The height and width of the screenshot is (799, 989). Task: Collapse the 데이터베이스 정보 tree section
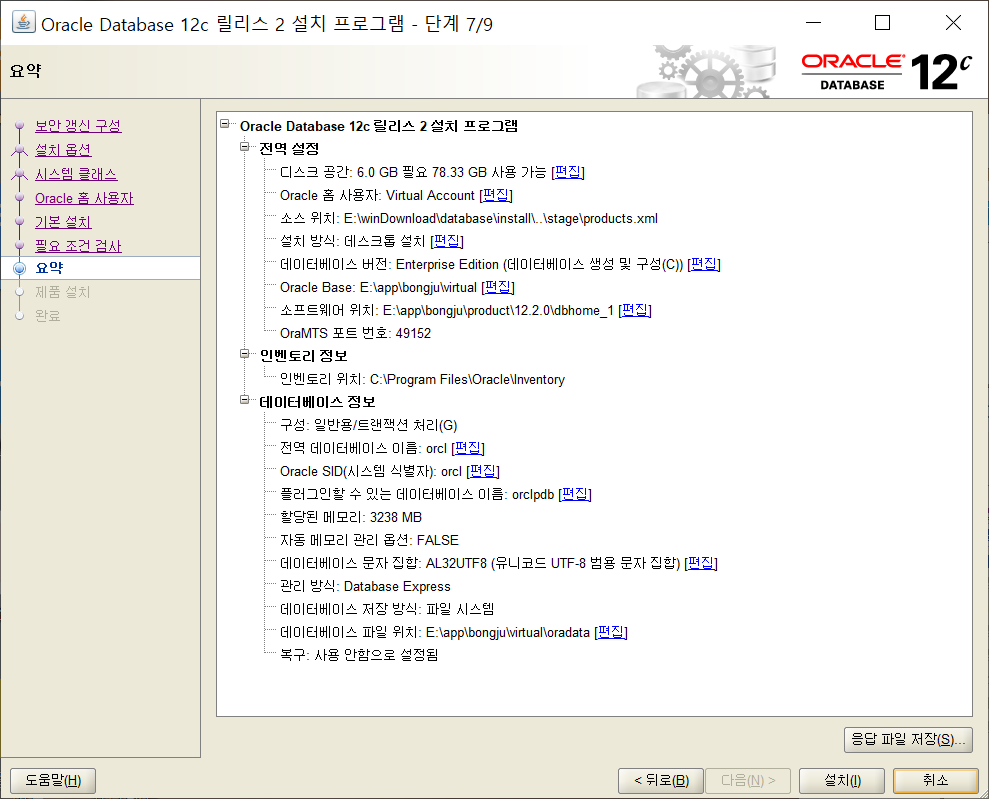click(x=245, y=400)
